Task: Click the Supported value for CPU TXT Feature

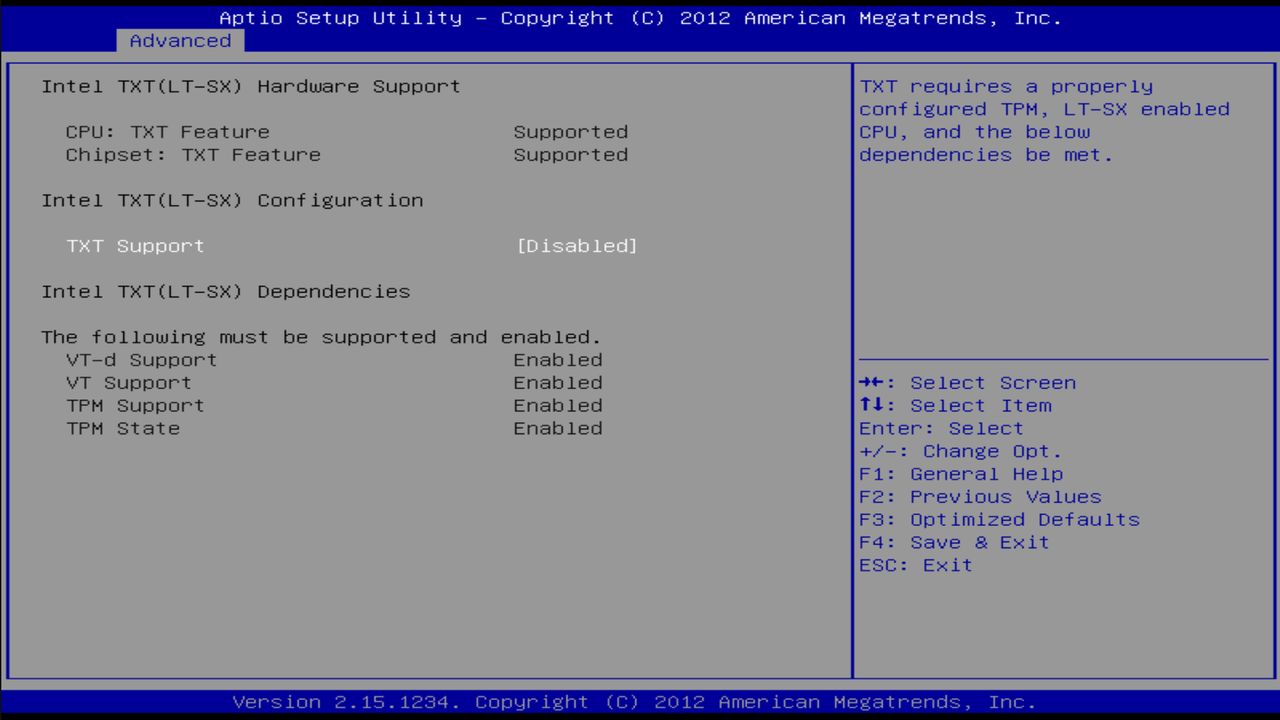Action: click(x=571, y=132)
